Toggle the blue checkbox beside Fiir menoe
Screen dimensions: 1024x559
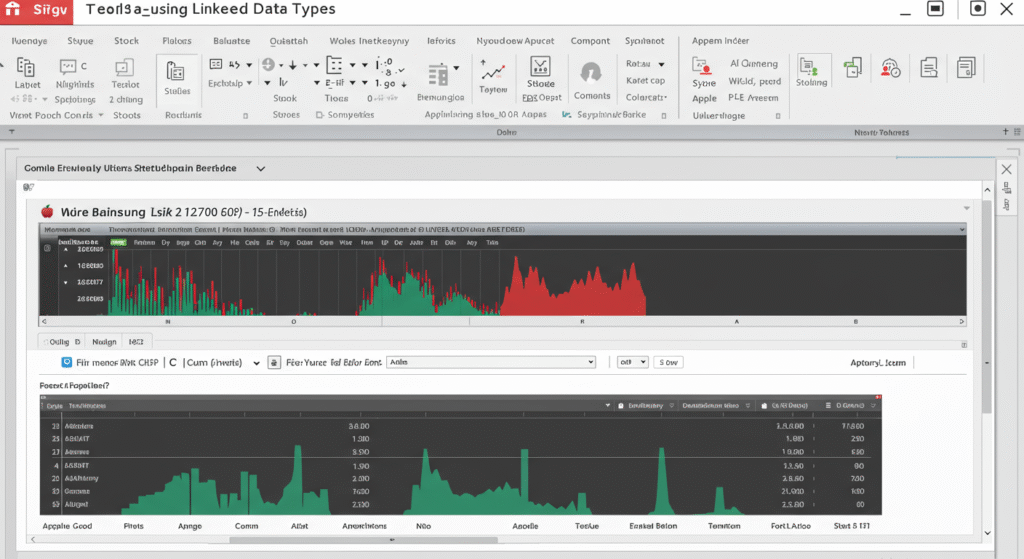point(67,363)
